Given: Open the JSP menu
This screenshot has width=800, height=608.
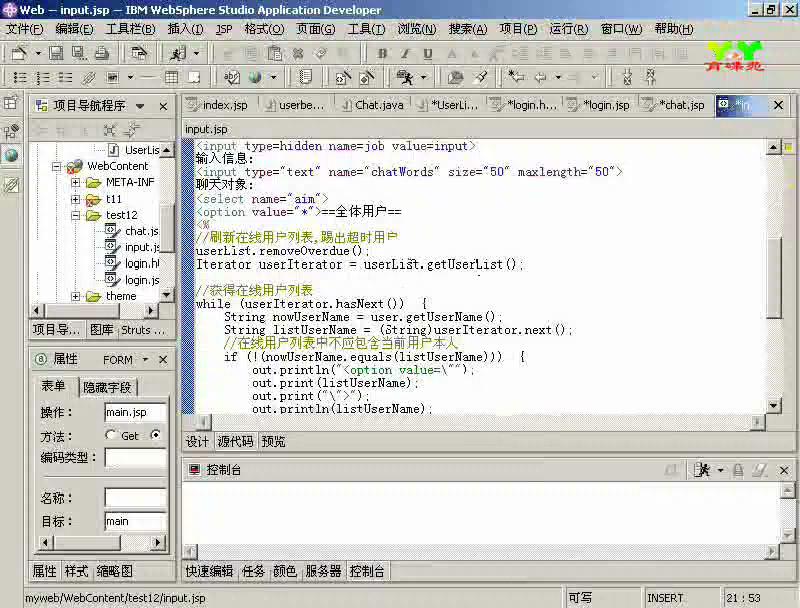Looking at the screenshot, I should click(x=223, y=29).
